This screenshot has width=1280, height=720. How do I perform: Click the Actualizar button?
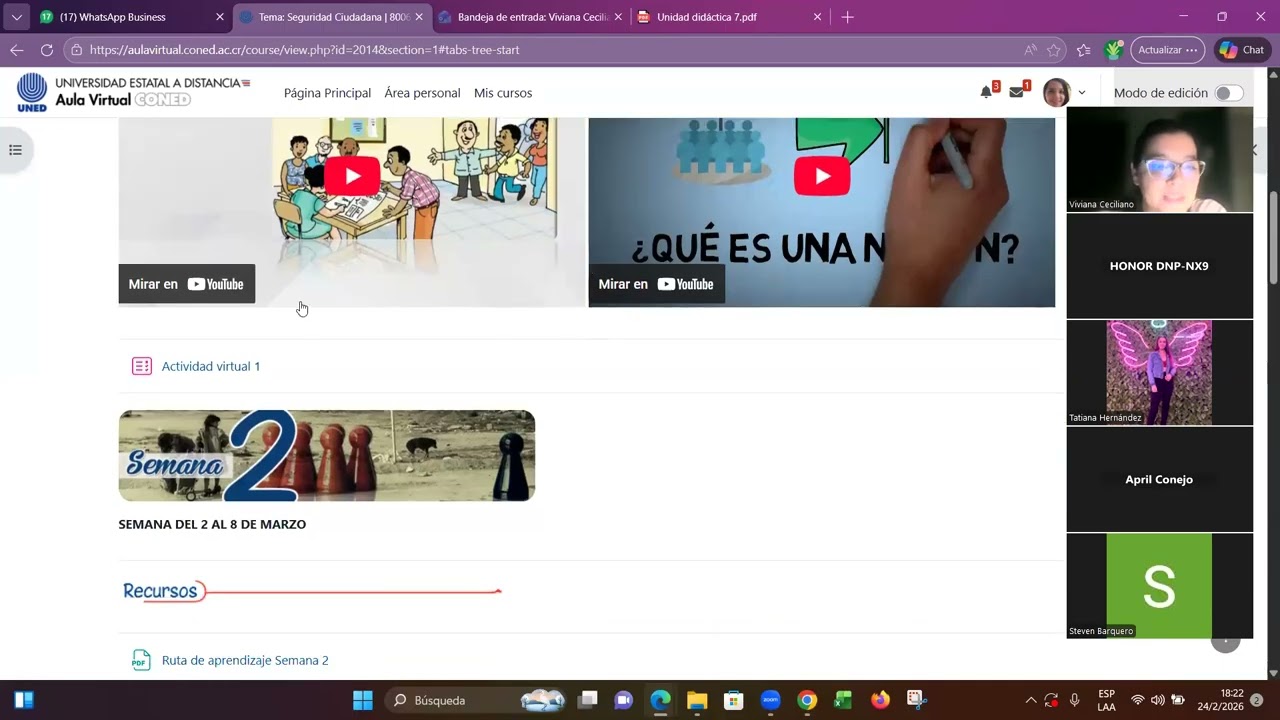(x=1167, y=50)
